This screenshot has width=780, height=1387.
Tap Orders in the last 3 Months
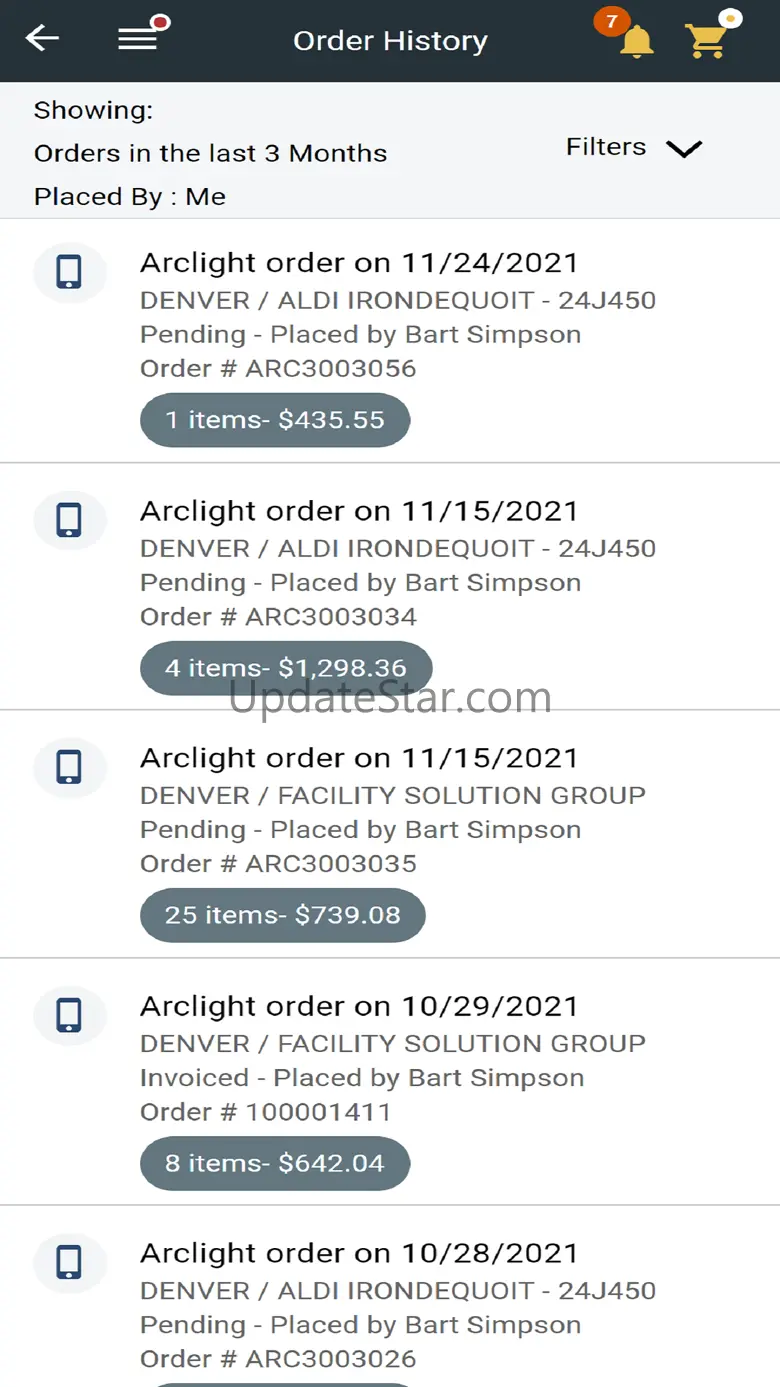click(210, 153)
